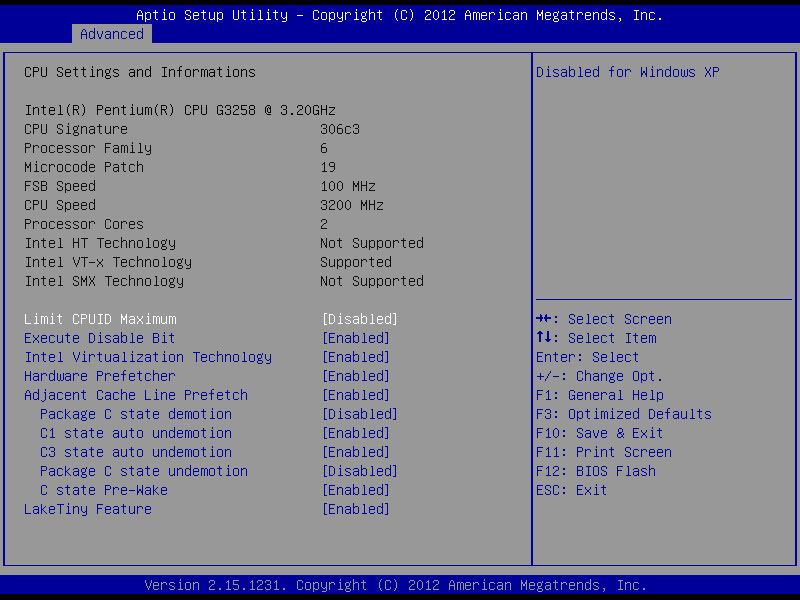
Task: Change C1 state auto undemotion [Enabled] value
Action: pyautogui.click(x=356, y=433)
